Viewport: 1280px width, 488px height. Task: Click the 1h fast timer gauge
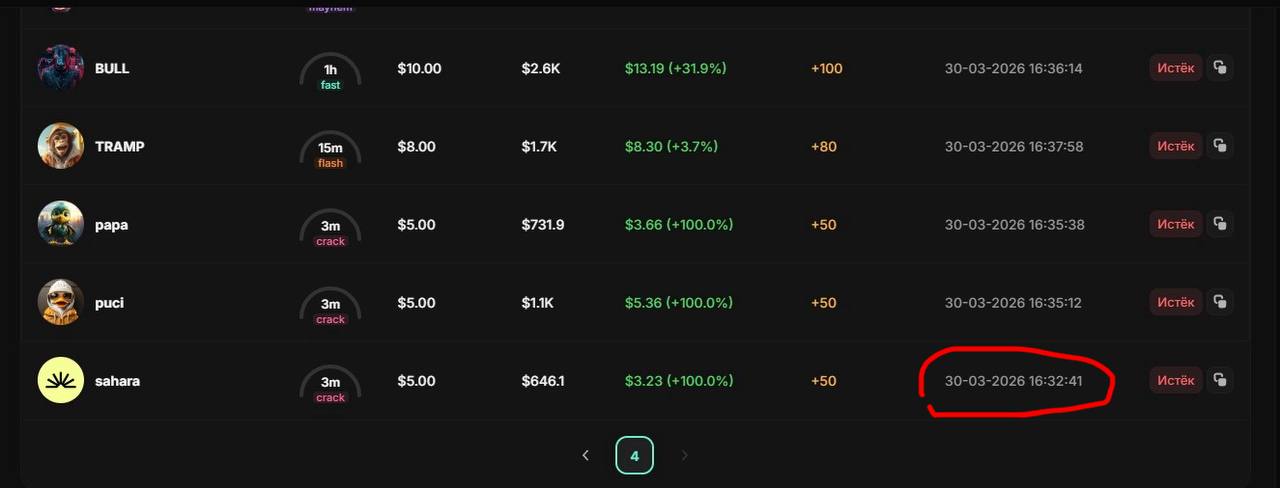[330, 72]
